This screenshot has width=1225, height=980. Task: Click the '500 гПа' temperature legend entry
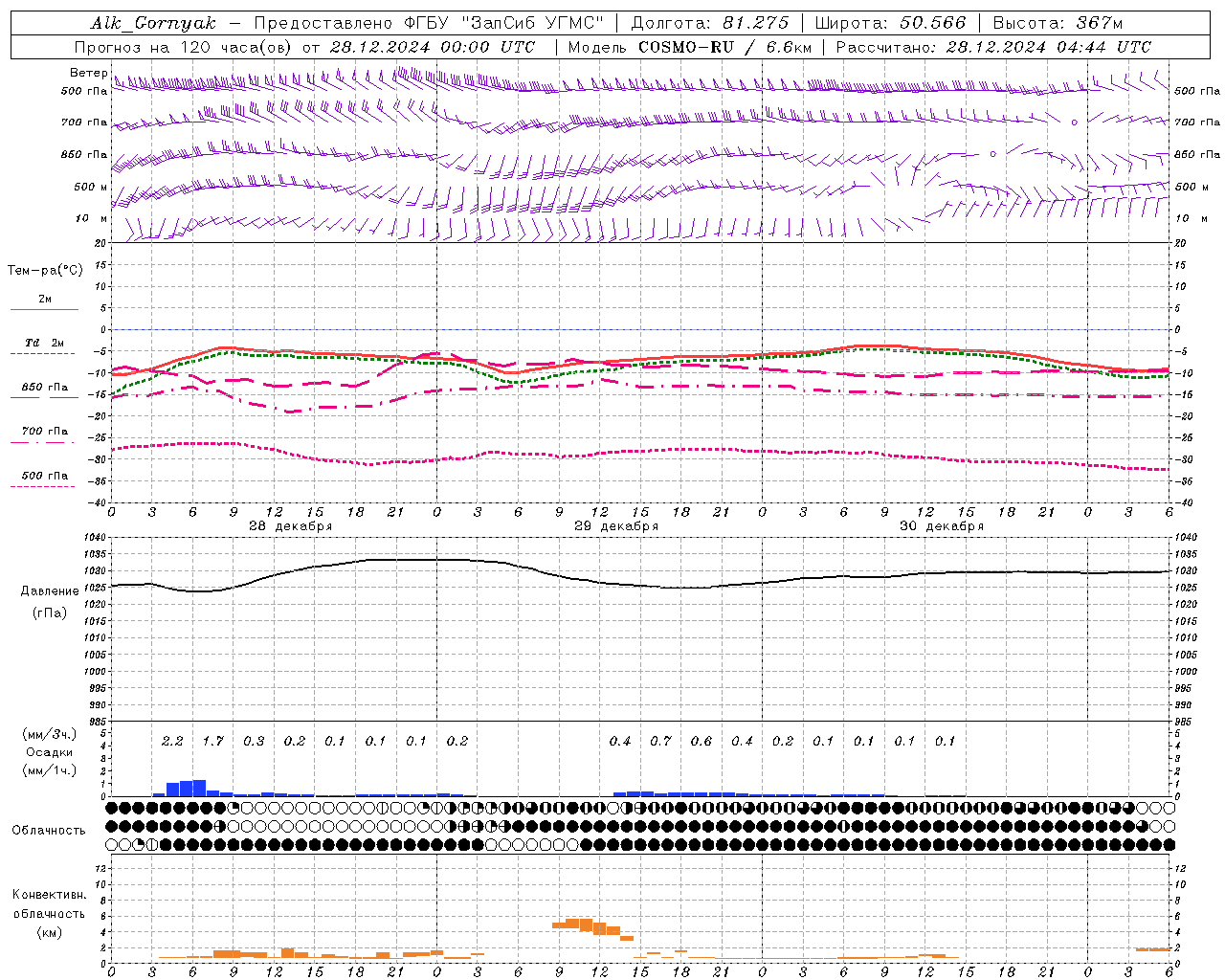(45, 476)
